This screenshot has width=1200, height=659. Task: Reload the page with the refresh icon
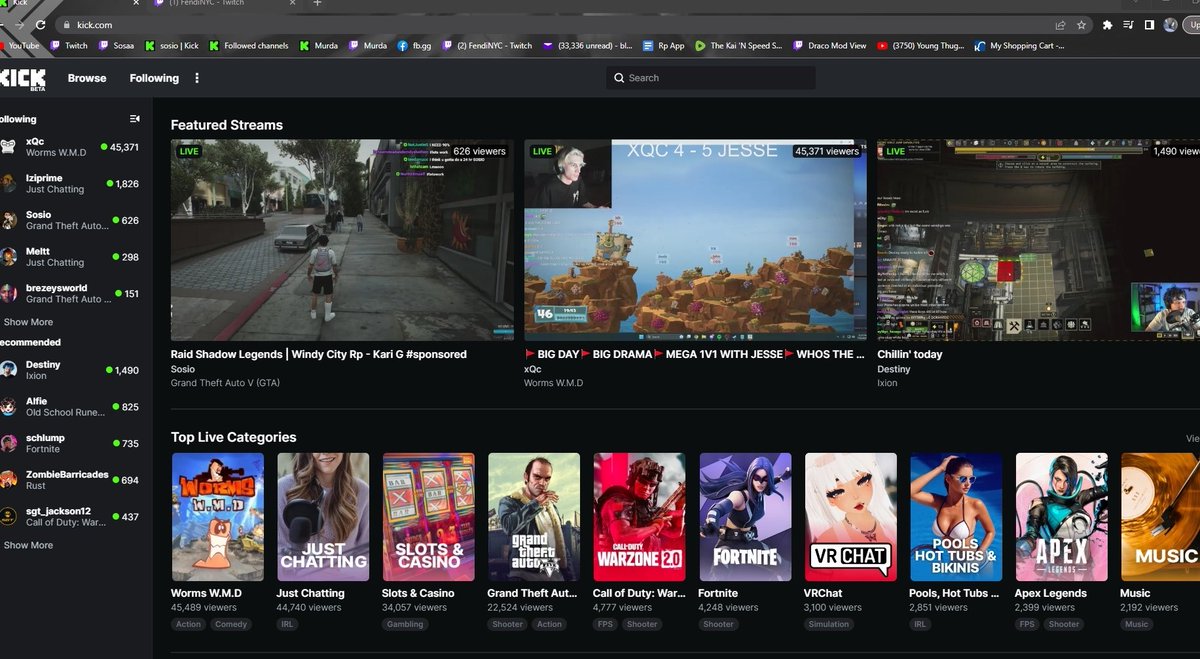coord(41,24)
